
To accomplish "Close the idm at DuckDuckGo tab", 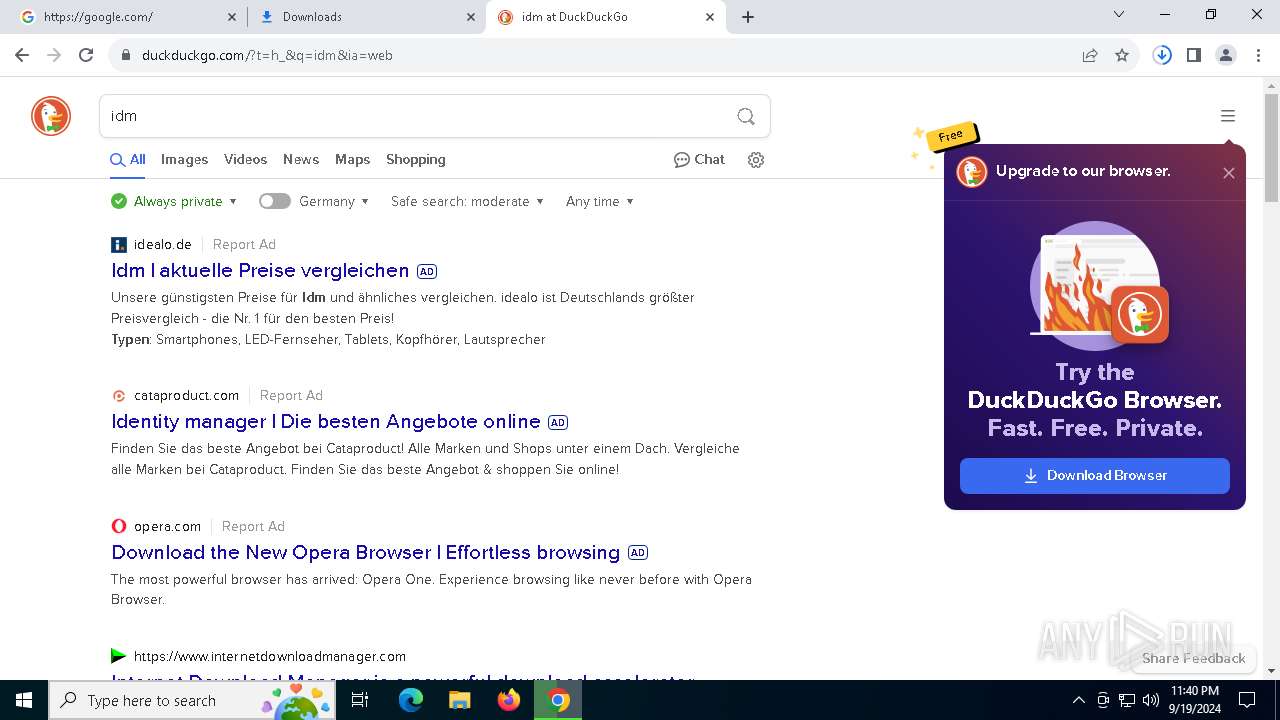I will pos(710,17).
